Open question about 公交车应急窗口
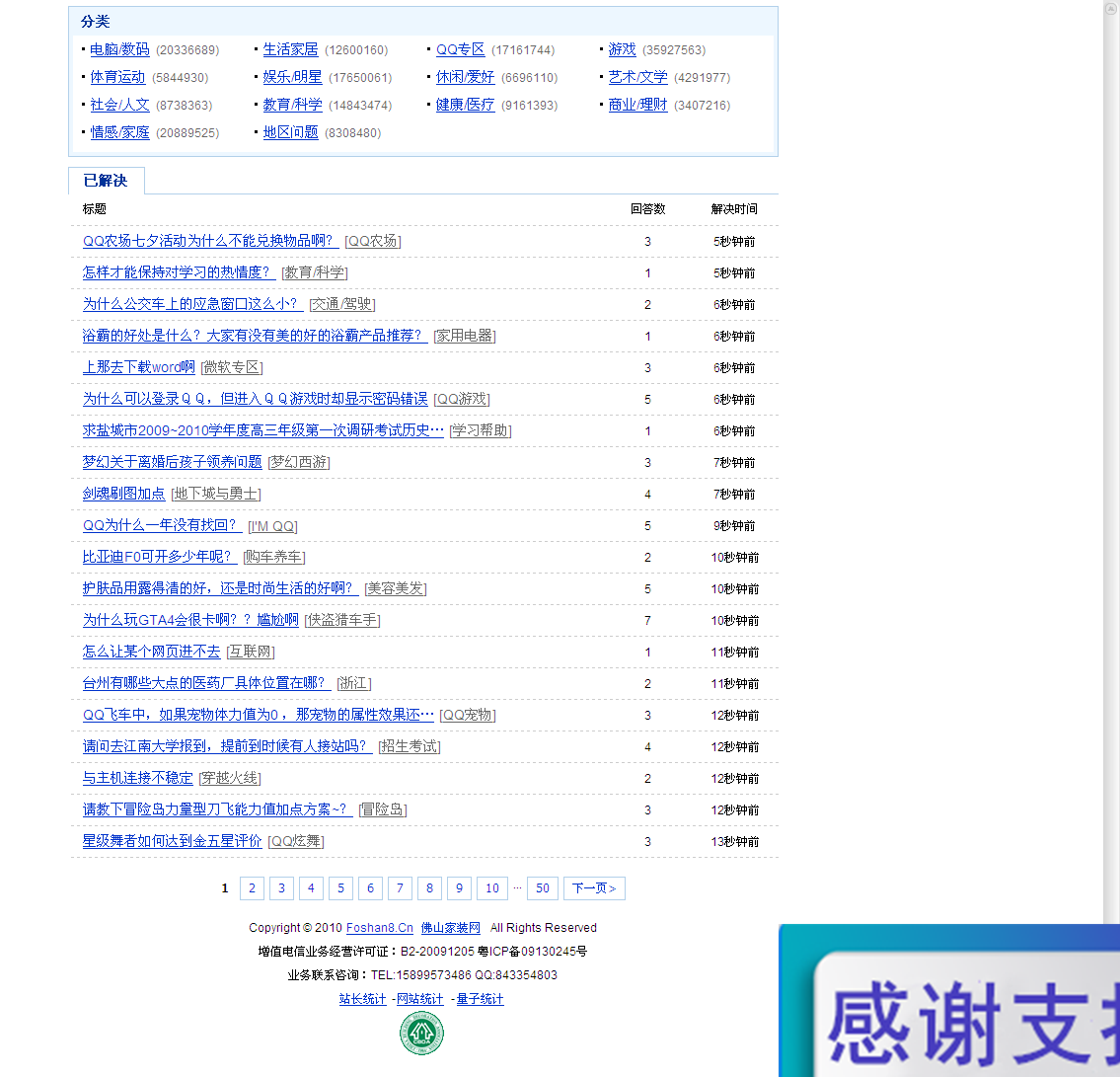 coord(192,304)
